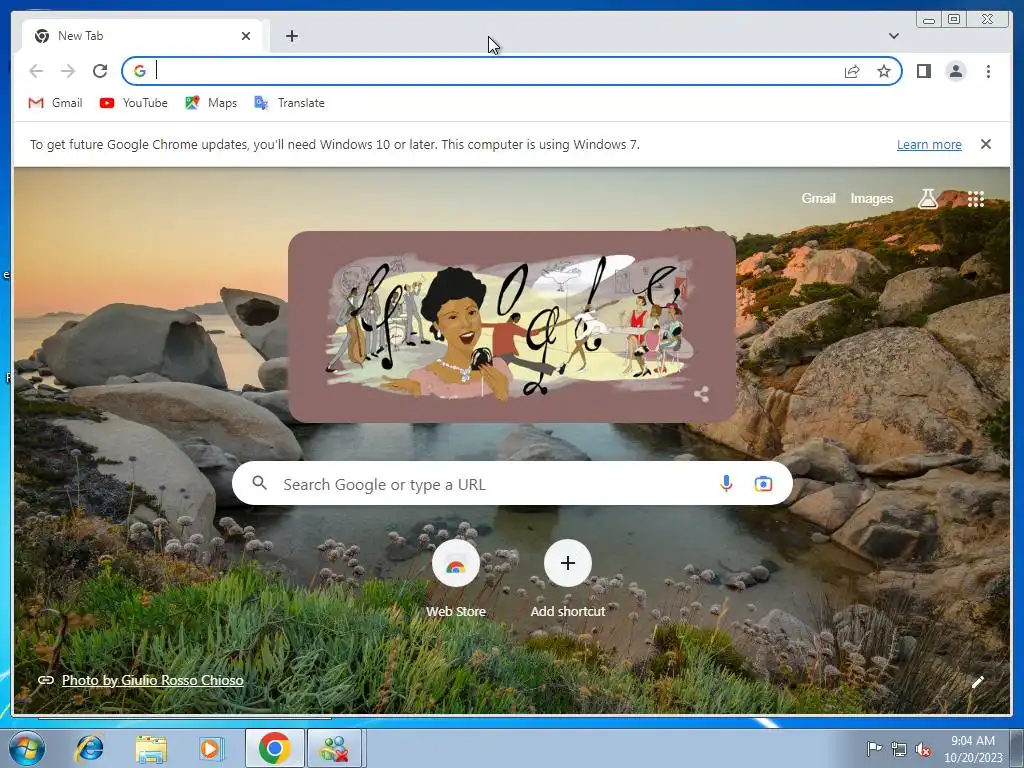Reload the current page
This screenshot has width=1024, height=768.
click(100, 71)
